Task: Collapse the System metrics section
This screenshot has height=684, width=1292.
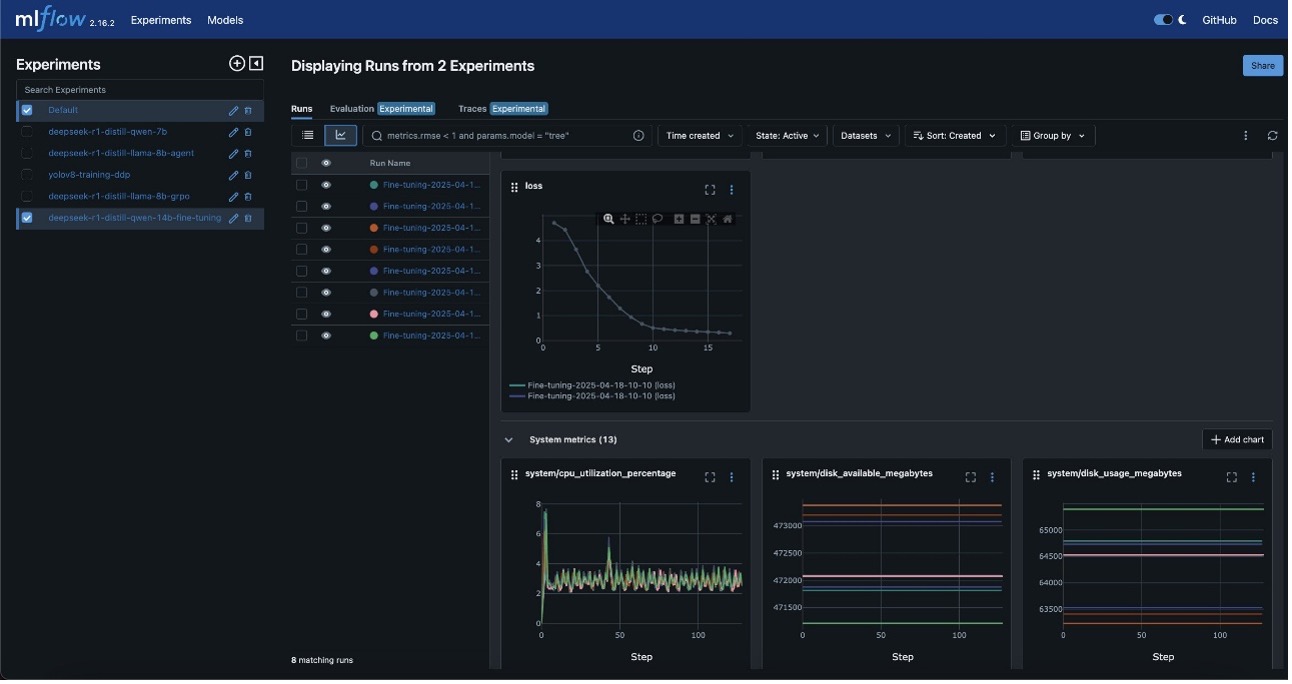Action: tap(509, 440)
